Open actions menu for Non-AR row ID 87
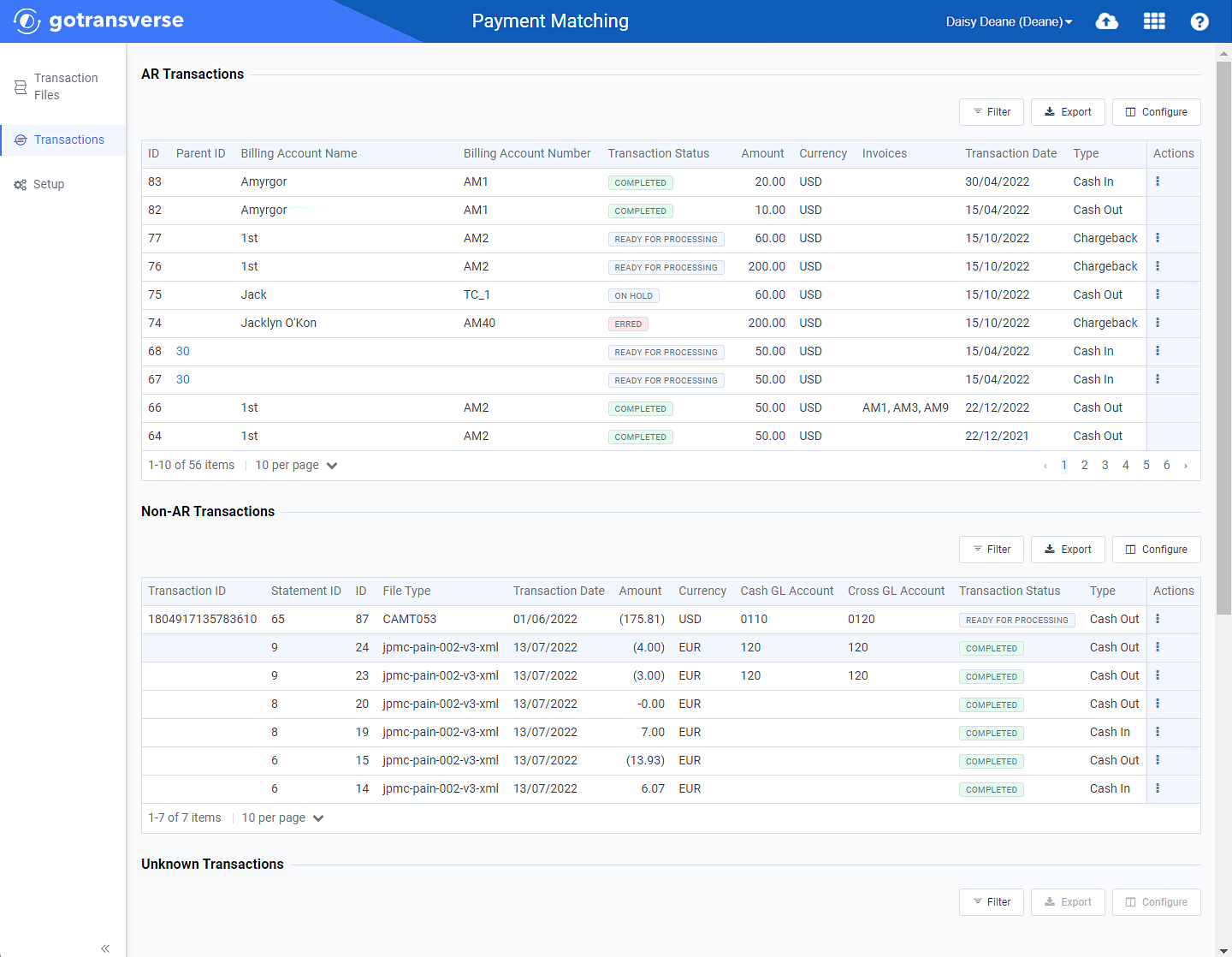This screenshot has width=1232, height=957. (1158, 619)
